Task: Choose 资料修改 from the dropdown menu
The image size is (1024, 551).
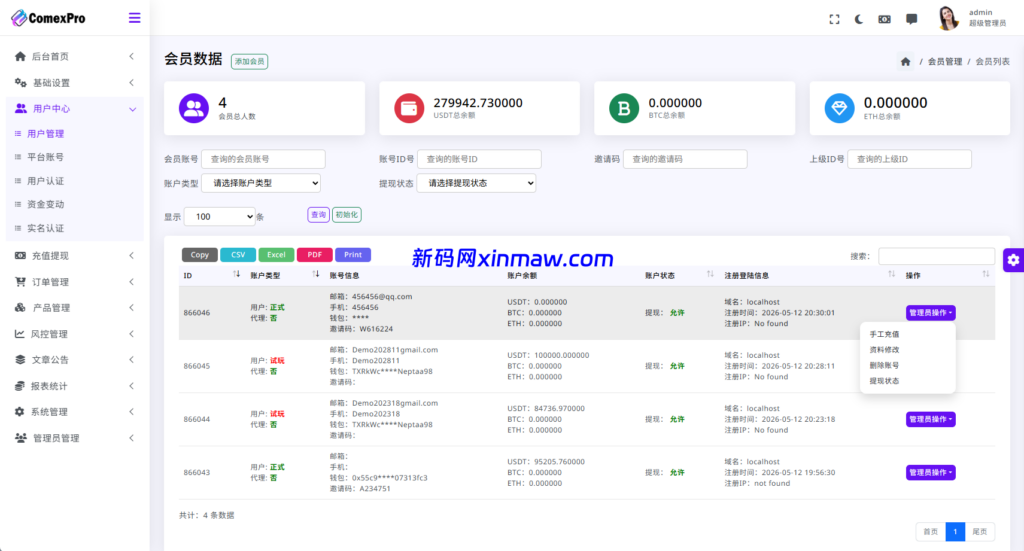Action: click(884, 350)
